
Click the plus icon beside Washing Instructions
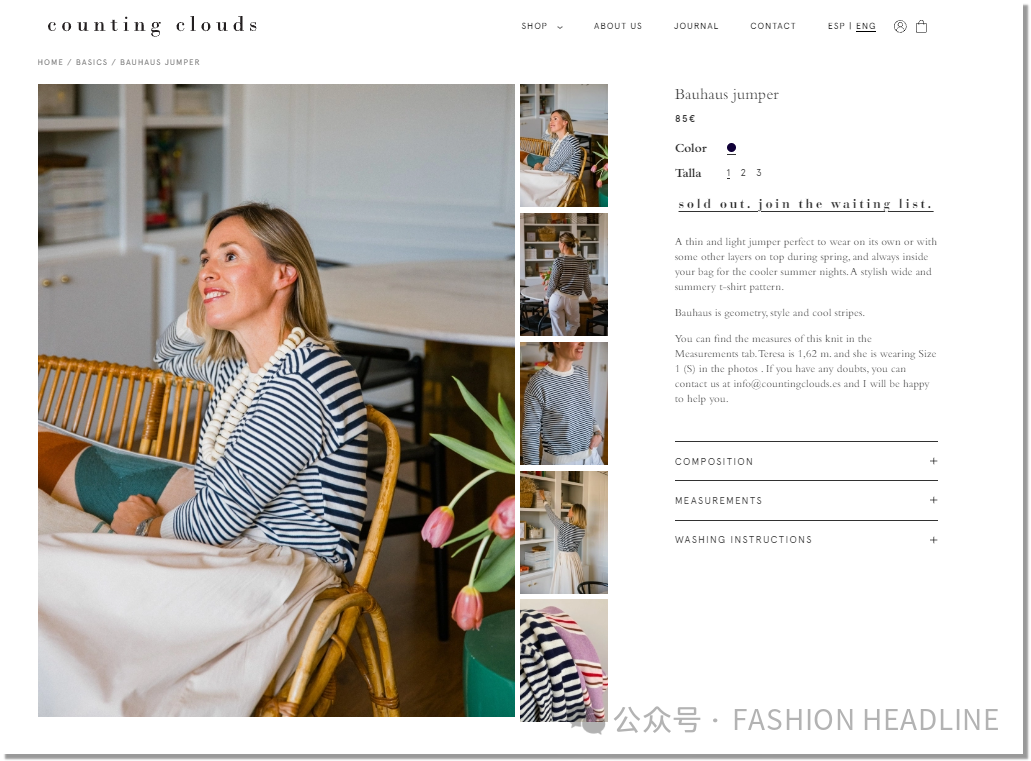(933, 540)
